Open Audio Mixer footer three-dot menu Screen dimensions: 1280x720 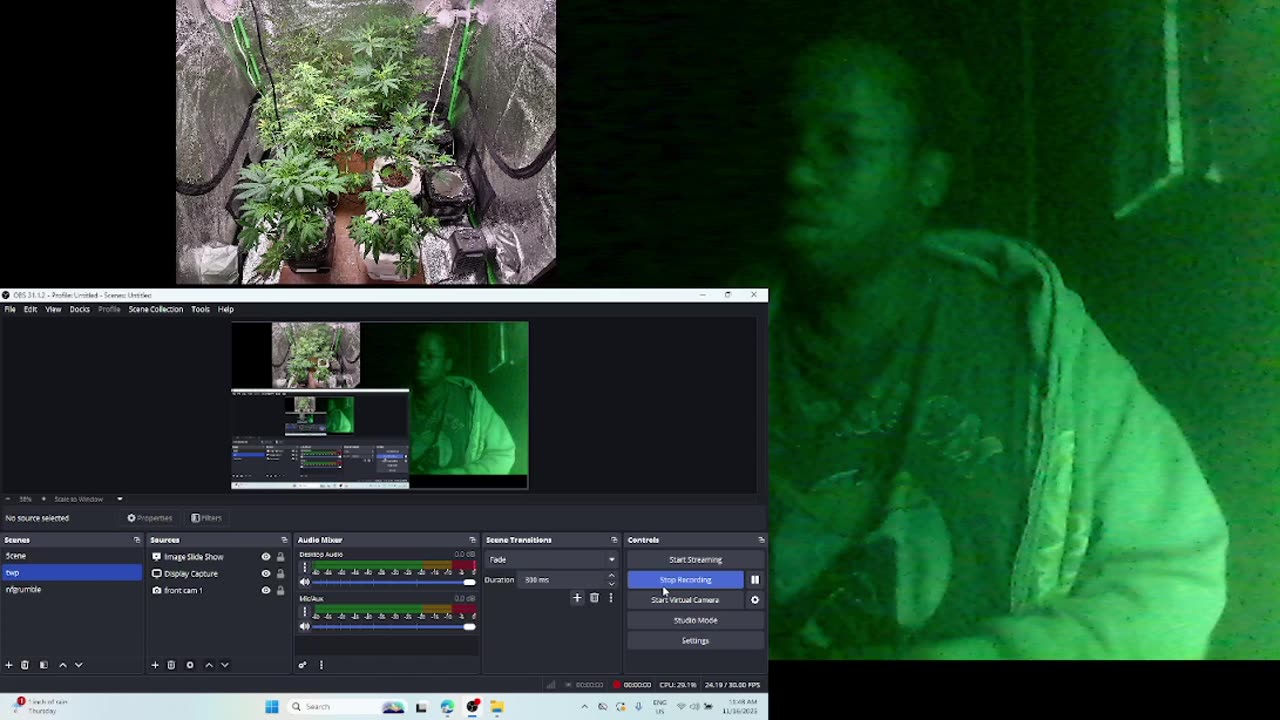[x=321, y=665]
